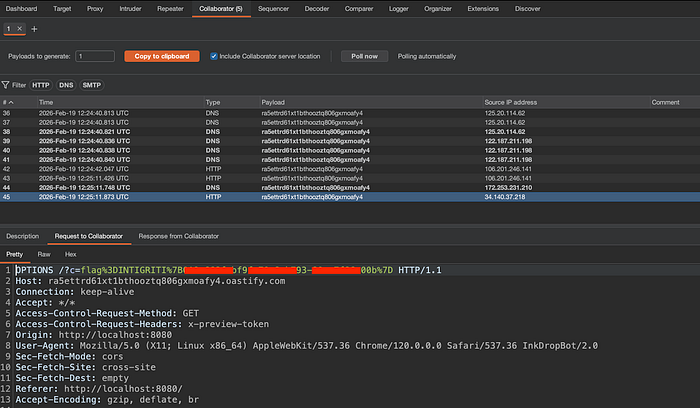
Task: Copy payloads to clipboard
Action: [162, 56]
